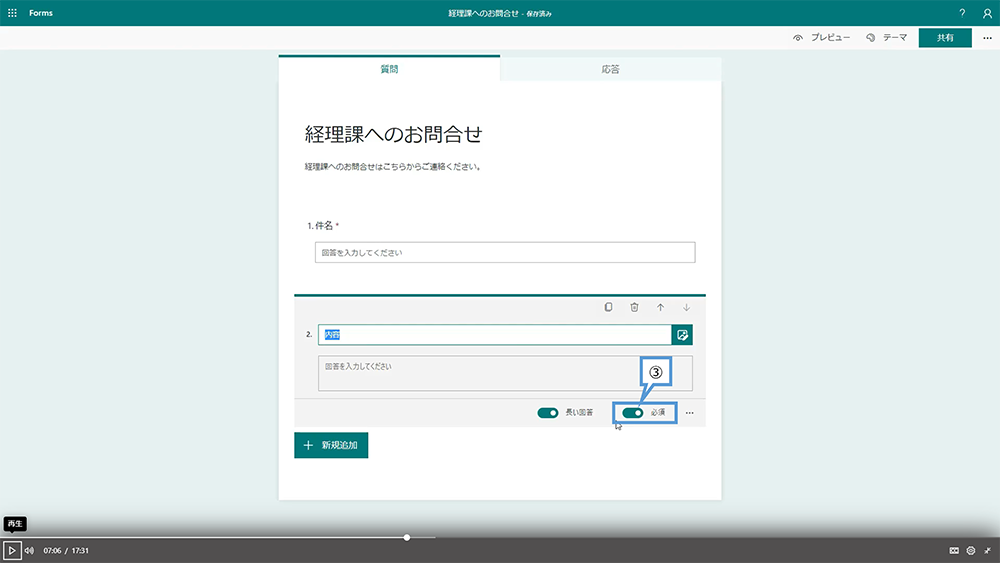This screenshot has width=1000, height=563.
Task: Seek using the video progress bar handle
Action: coord(407,537)
